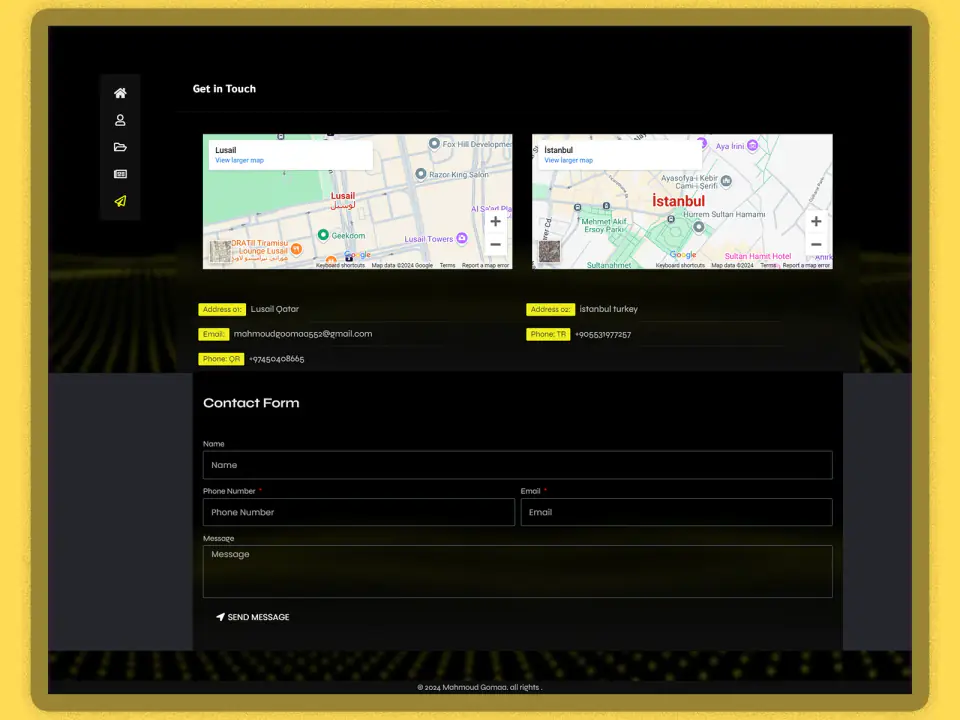Open Keyboard shortcuts on Istanbul map
This screenshot has width=960, height=720.
pyautogui.click(x=680, y=265)
